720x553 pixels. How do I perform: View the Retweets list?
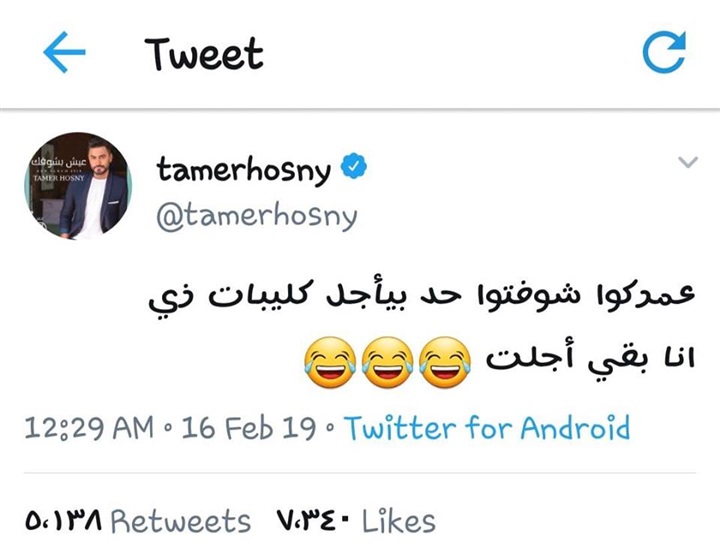(x=181, y=522)
